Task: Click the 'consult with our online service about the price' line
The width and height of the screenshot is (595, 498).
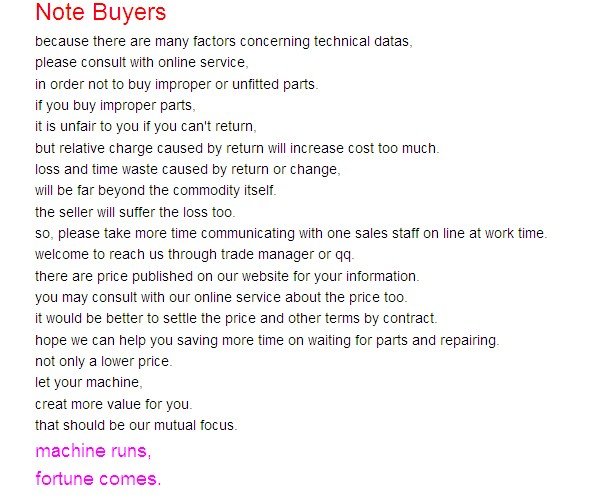Action: click(221, 297)
